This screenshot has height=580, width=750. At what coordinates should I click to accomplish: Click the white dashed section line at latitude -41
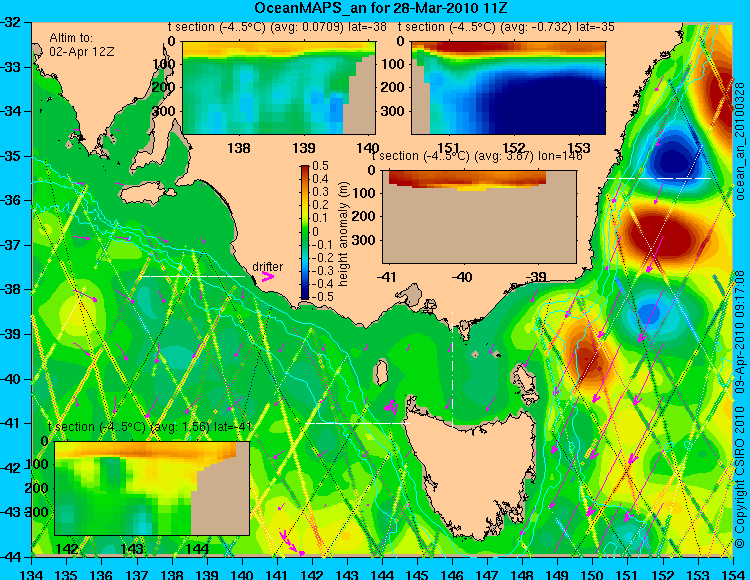point(357,424)
